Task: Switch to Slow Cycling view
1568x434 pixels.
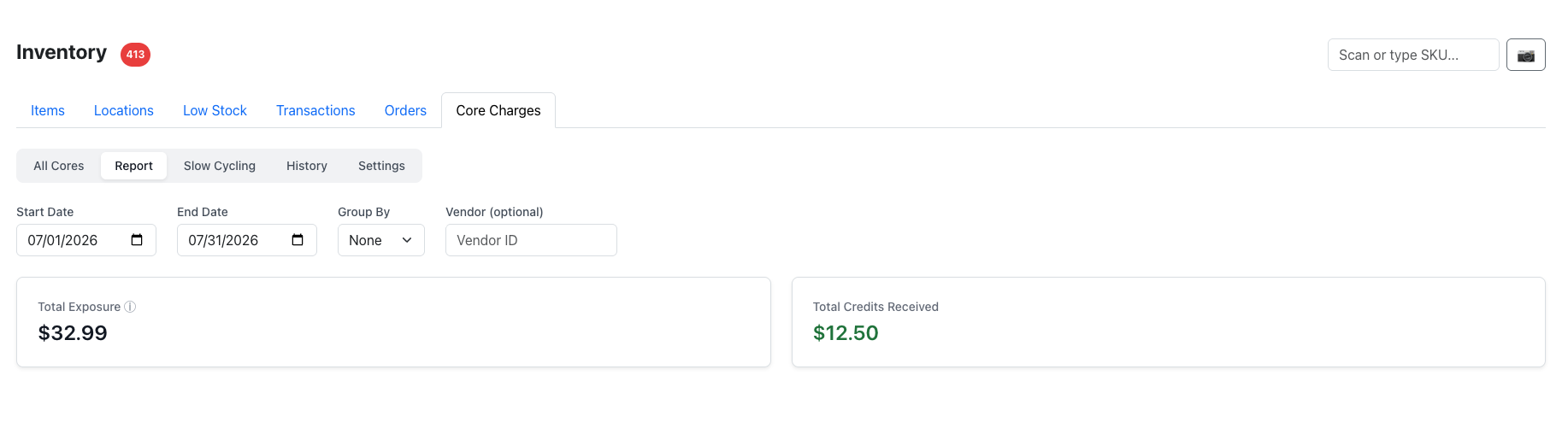Action: (220, 166)
